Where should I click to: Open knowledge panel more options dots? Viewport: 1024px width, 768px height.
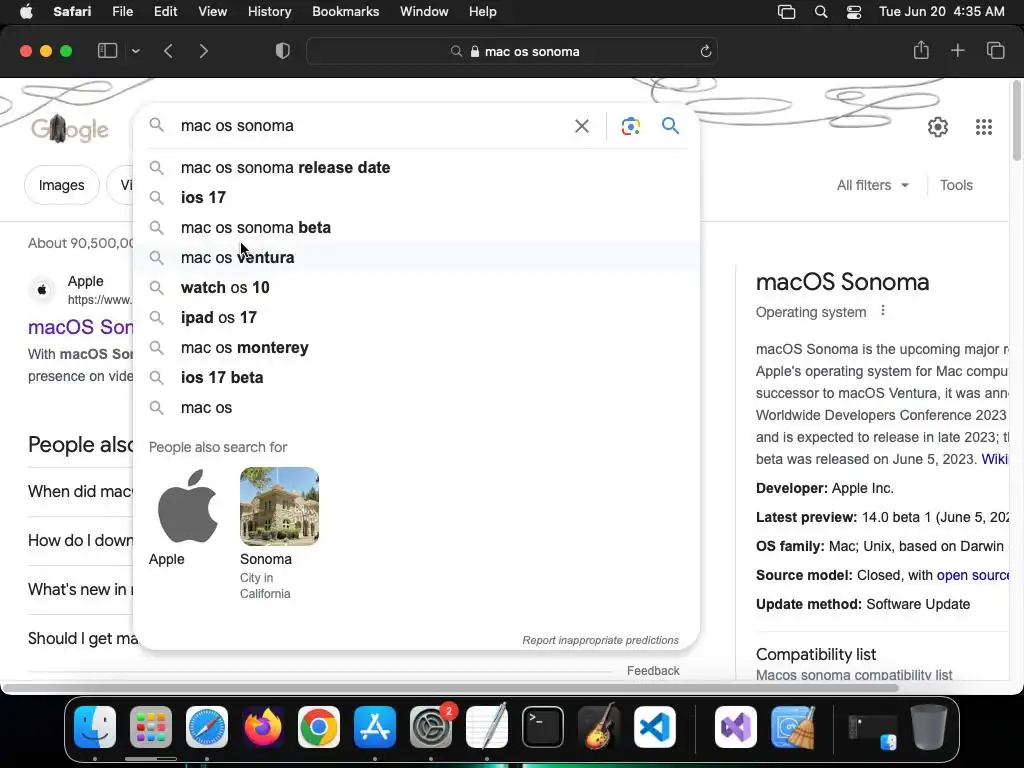(x=883, y=311)
